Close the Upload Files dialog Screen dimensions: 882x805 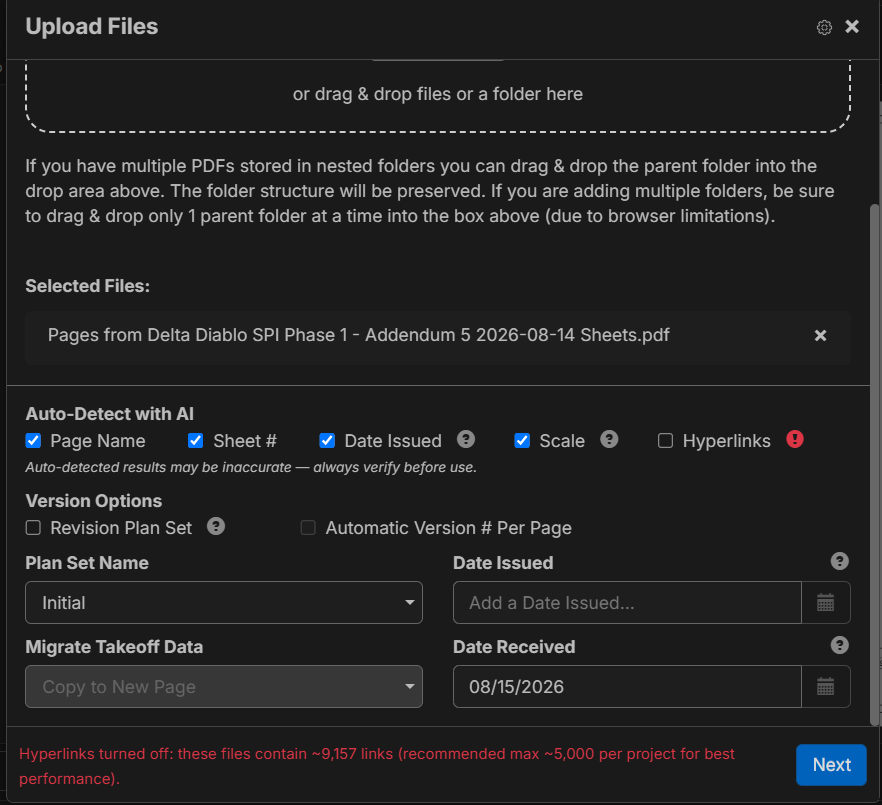coord(852,26)
